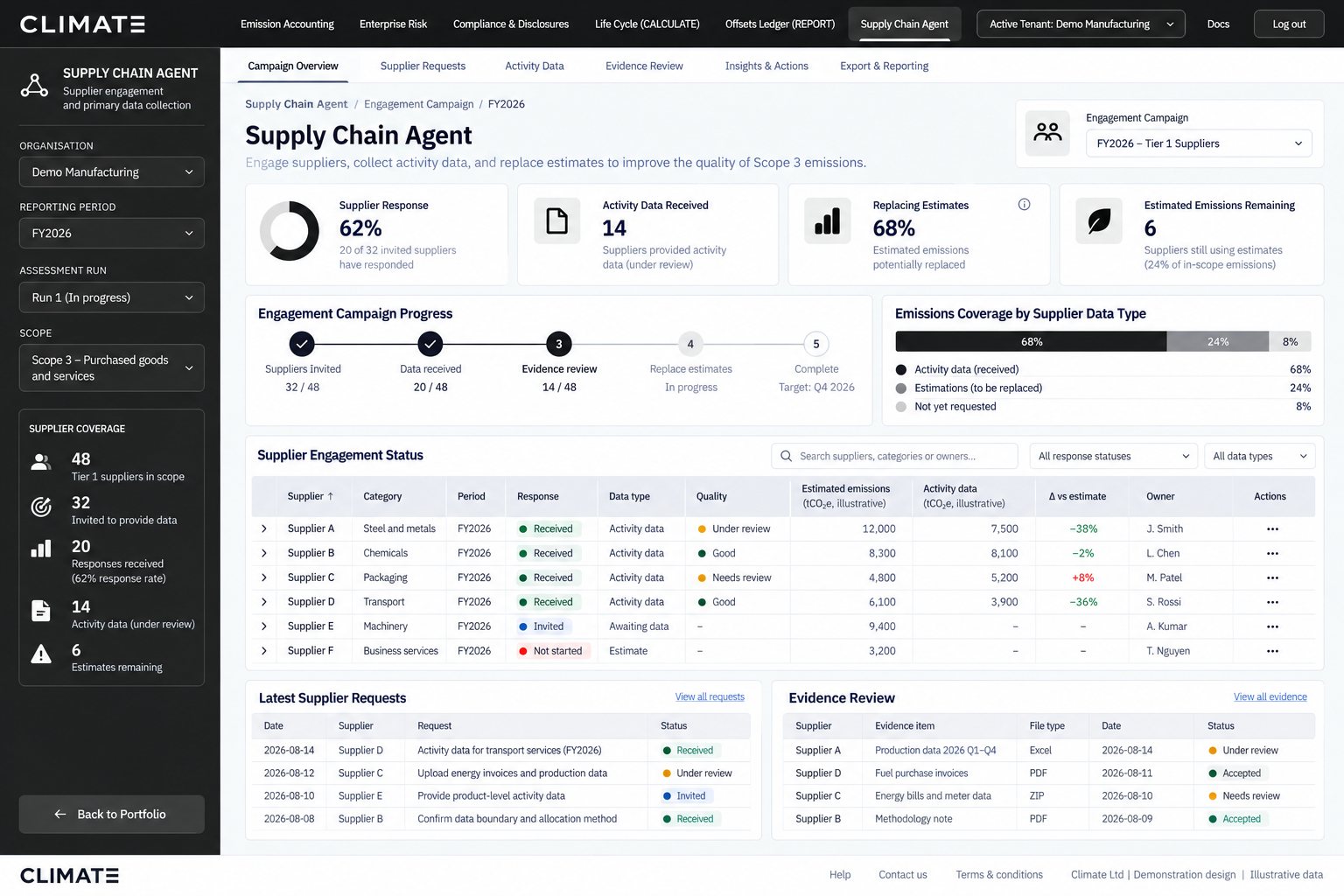Expand the Supplier D row

click(x=264, y=602)
